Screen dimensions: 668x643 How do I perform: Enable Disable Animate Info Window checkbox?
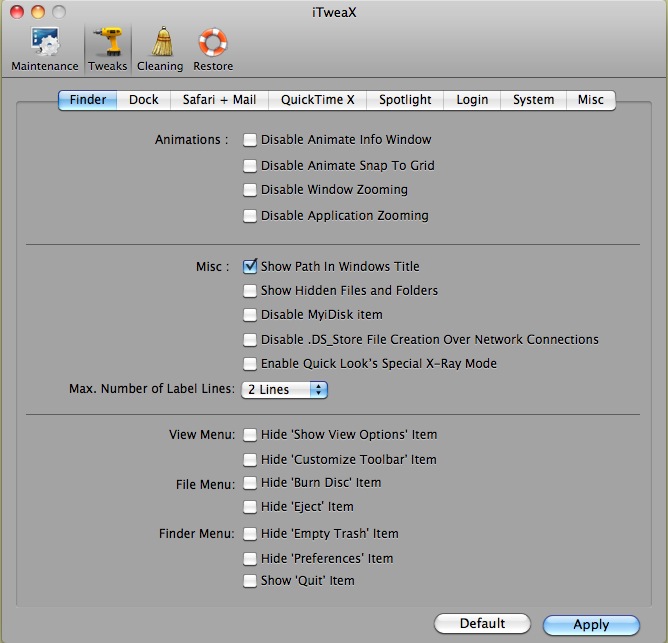[250, 140]
